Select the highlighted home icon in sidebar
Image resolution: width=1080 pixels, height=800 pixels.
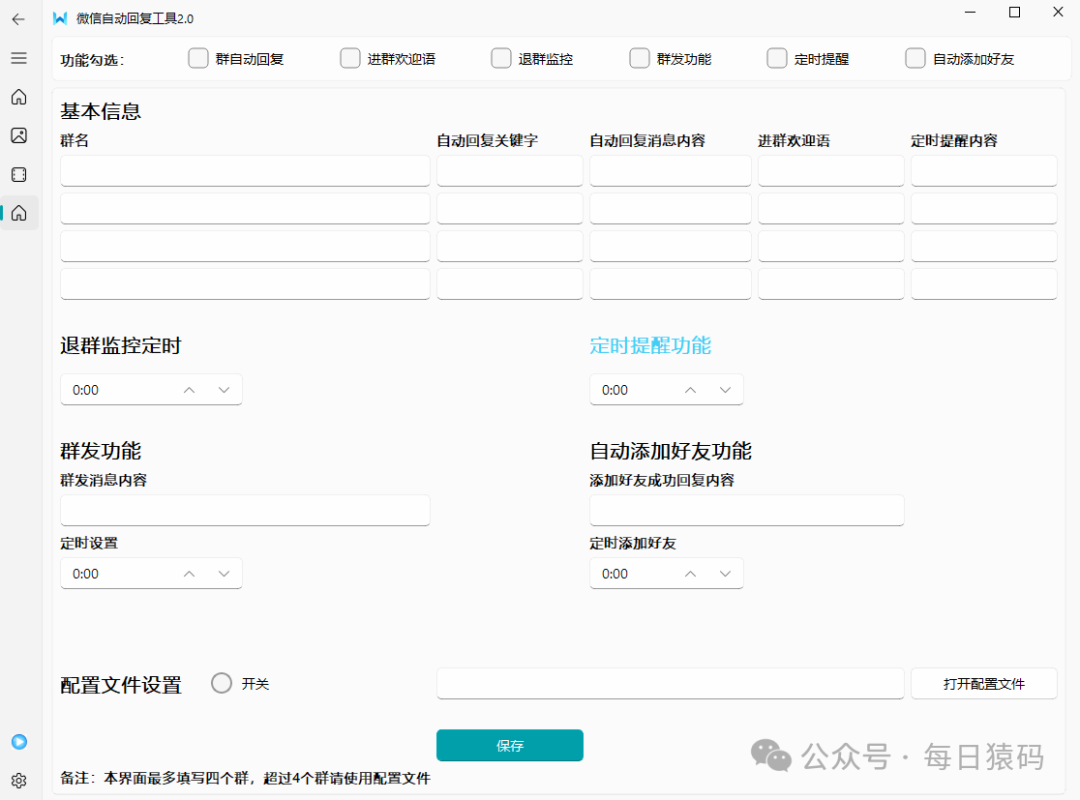(18, 212)
